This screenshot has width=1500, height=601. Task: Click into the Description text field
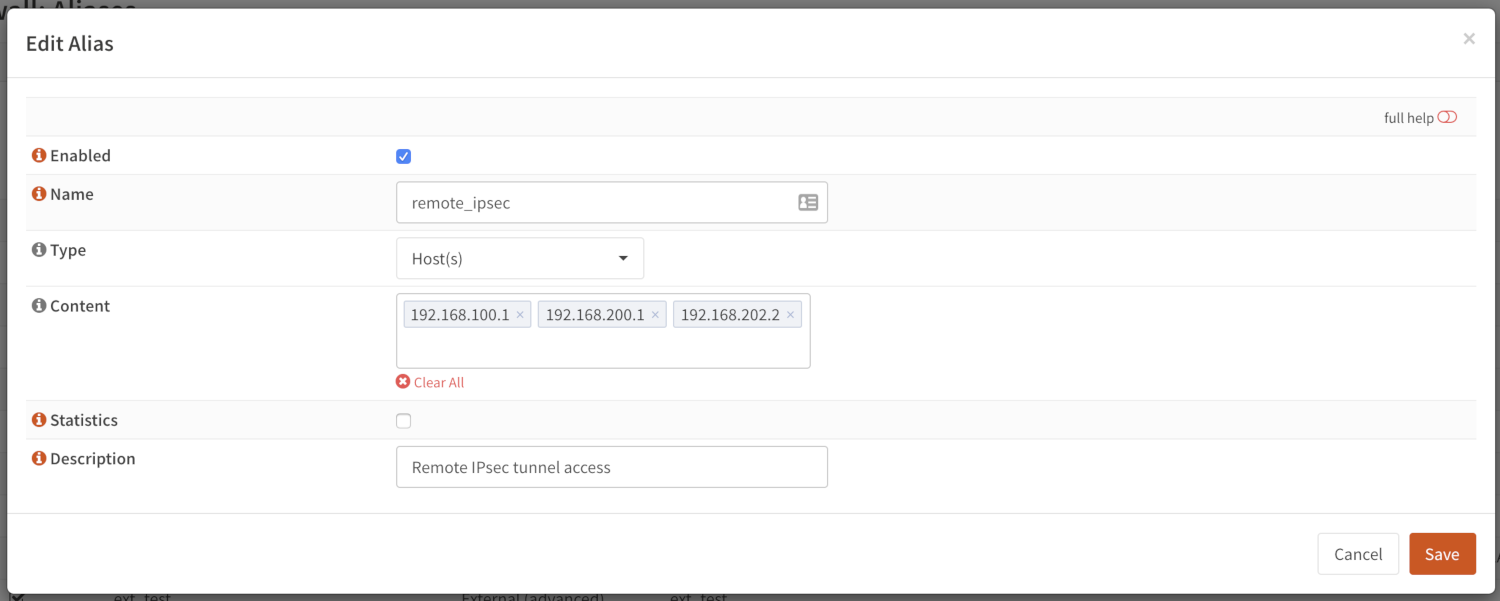click(611, 467)
